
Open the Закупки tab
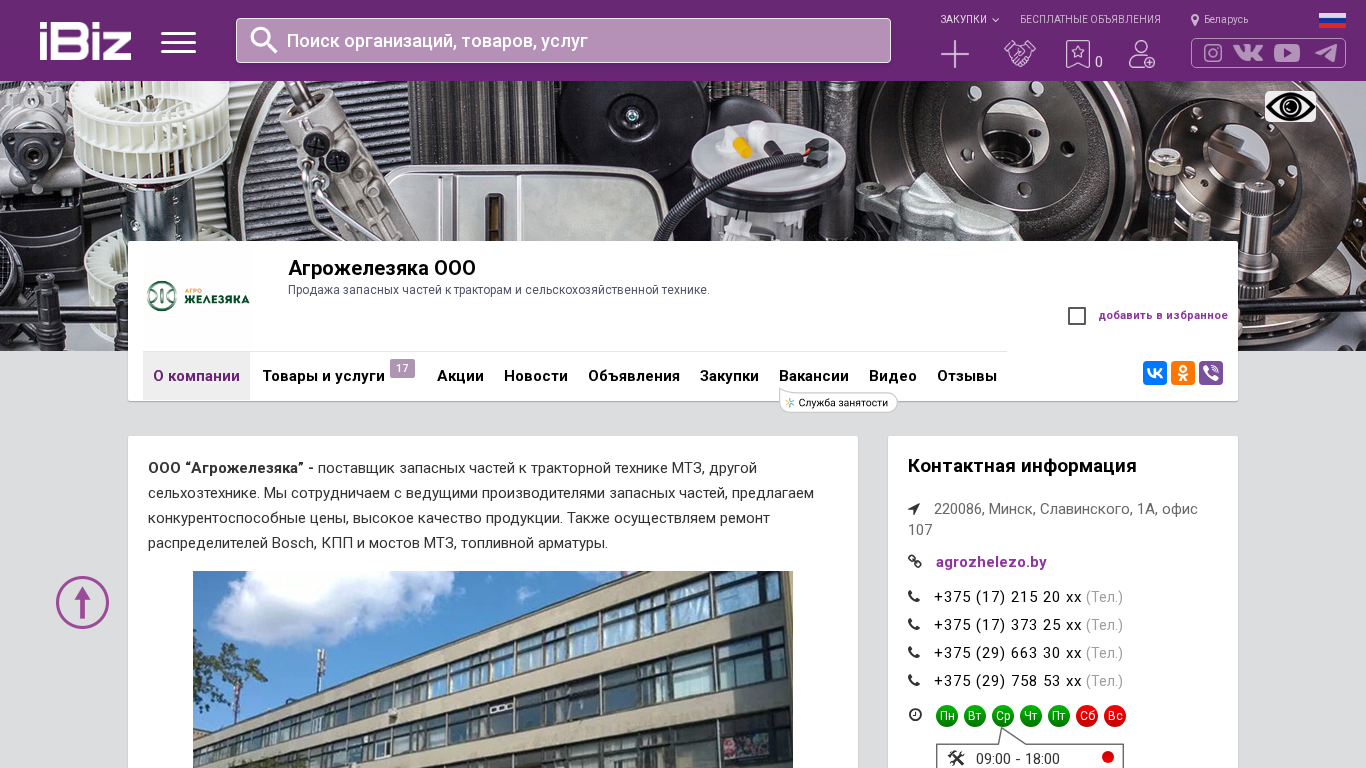(729, 376)
